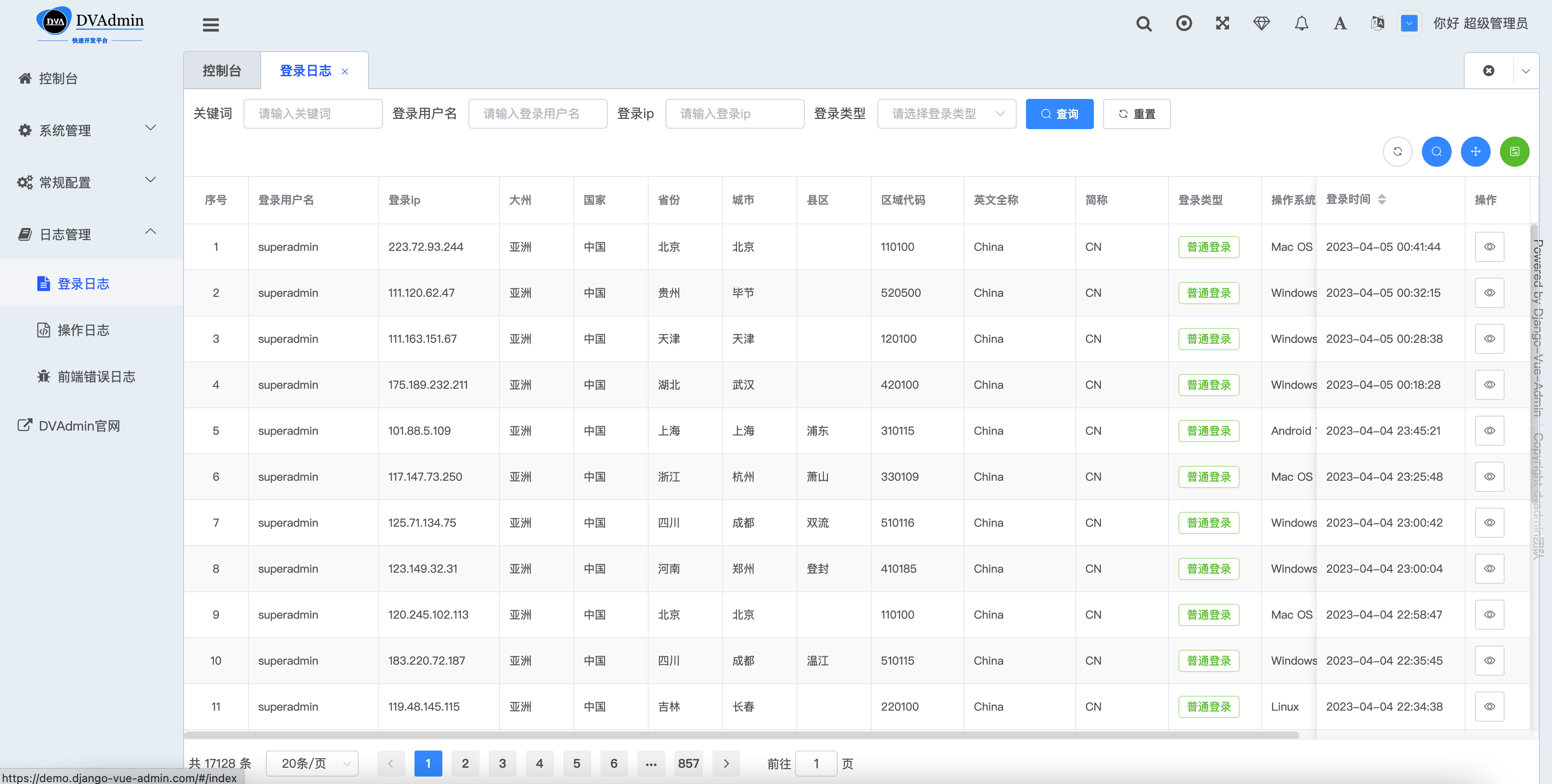
Task: Focus the 前往 page number input
Action: 816,763
